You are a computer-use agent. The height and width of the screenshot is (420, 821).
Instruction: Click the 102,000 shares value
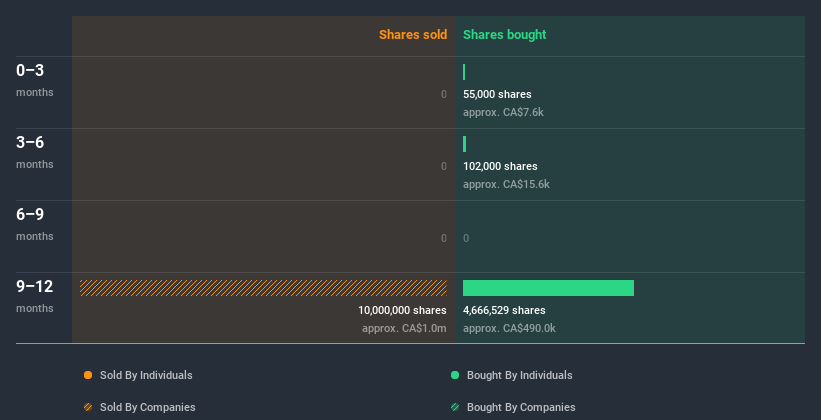[500, 167]
